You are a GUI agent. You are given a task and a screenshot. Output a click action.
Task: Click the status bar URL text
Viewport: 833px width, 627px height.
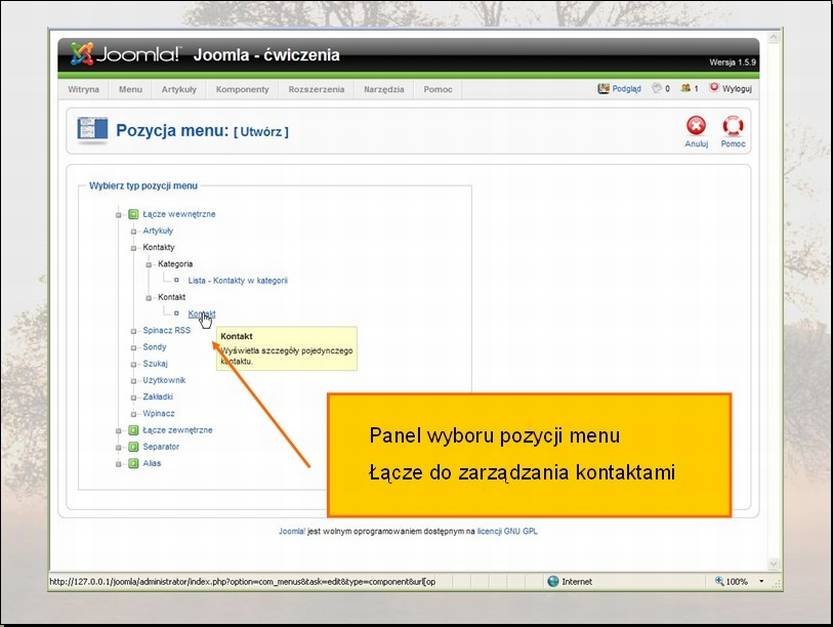(x=242, y=582)
